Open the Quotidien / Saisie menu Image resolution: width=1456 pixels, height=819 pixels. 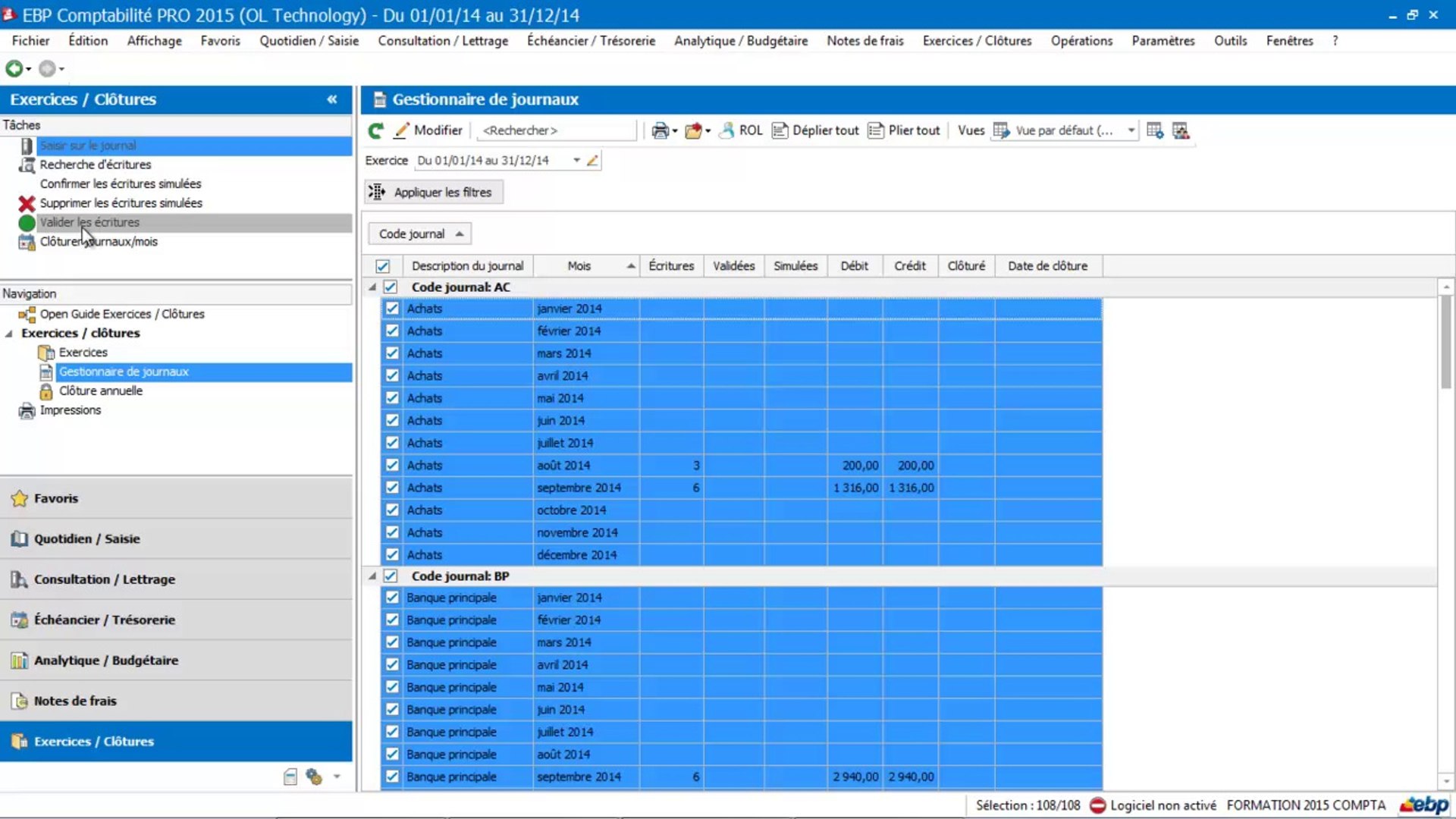tap(309, 41)
